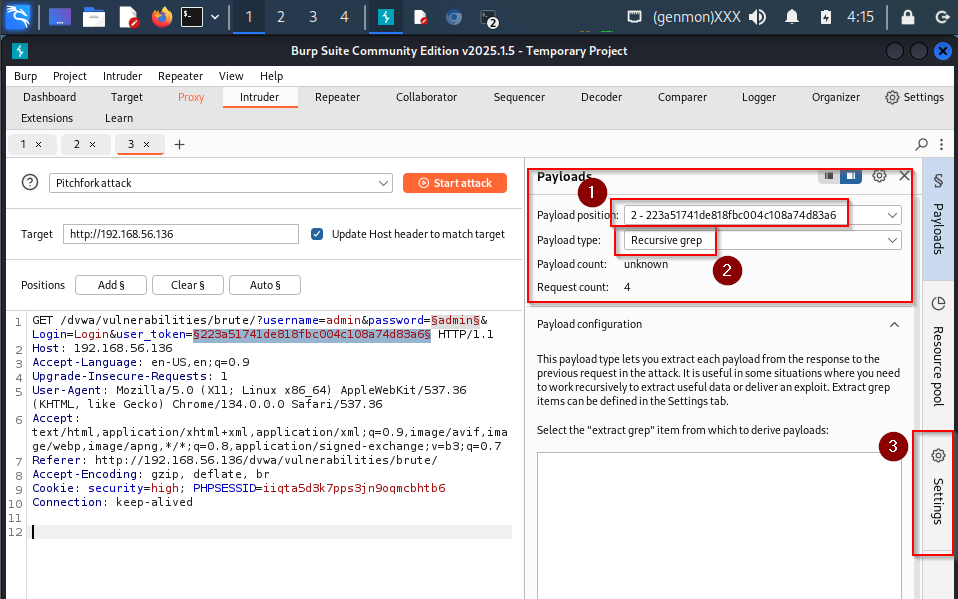Collapse the Payload configuration section
This screenshot has height=599, width=958.
893,324
